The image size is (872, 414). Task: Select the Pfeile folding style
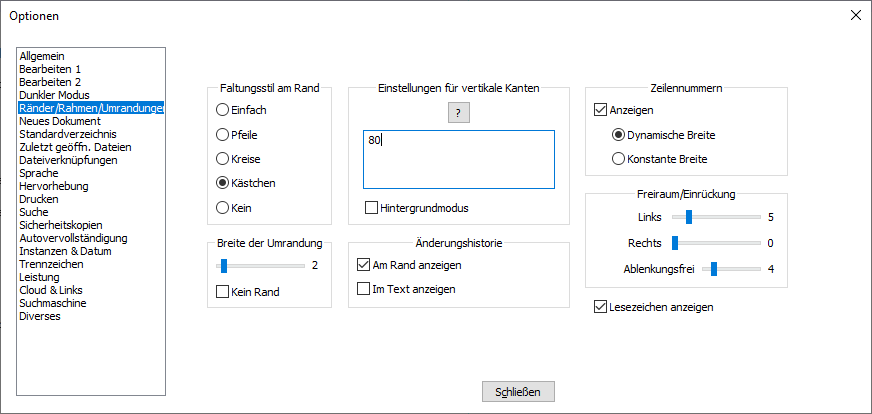pos(222,134)
